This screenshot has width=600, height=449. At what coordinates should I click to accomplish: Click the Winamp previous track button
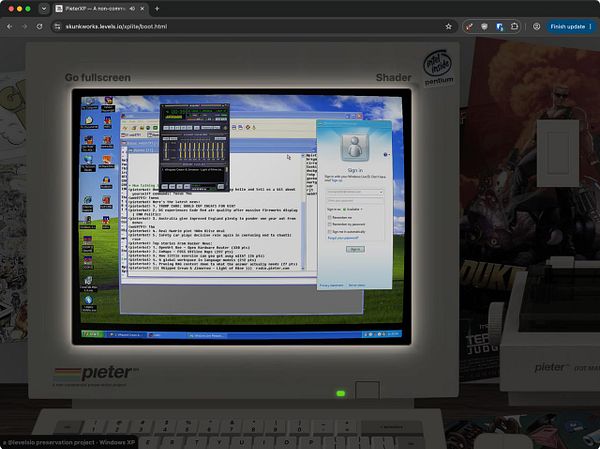pyautogui.click(x=165, y=128)
